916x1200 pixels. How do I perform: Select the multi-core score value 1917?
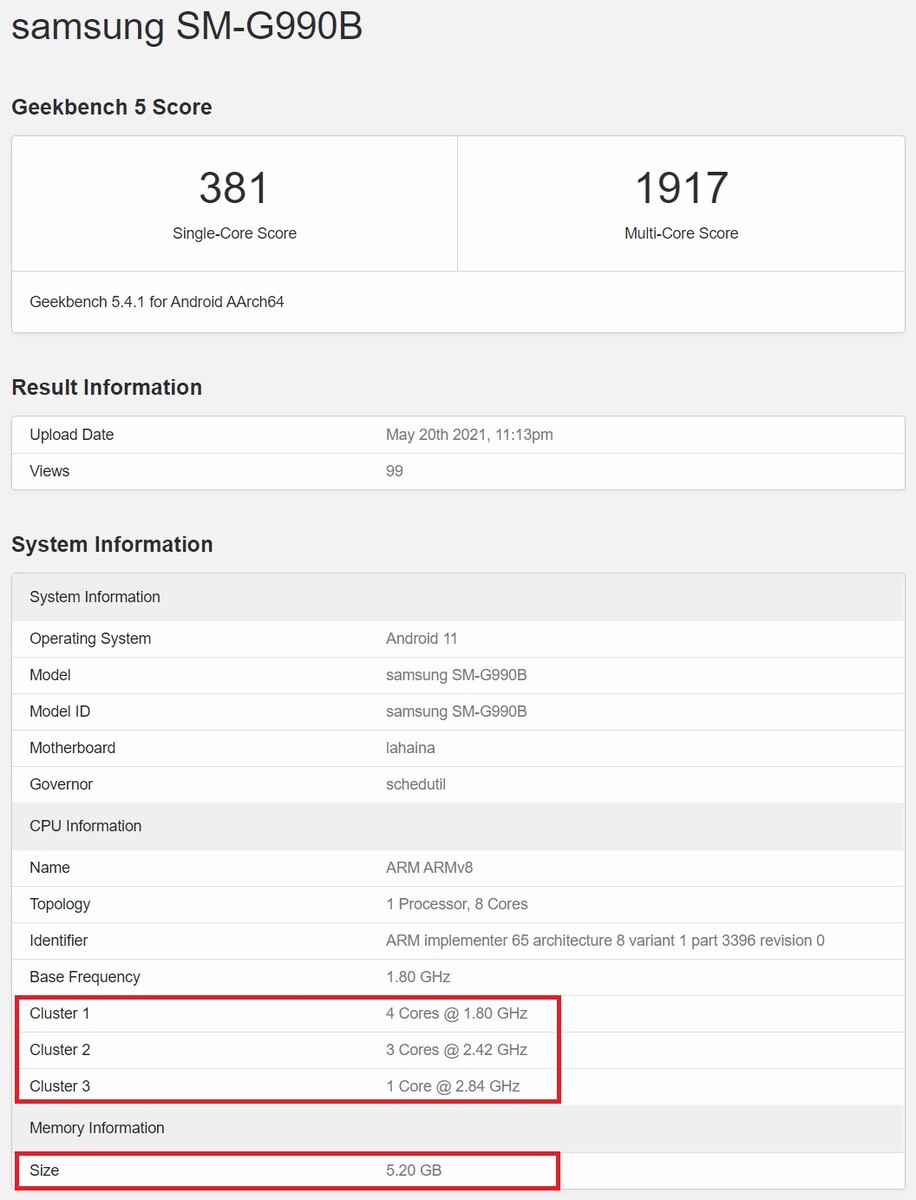(x=681, y=188)
